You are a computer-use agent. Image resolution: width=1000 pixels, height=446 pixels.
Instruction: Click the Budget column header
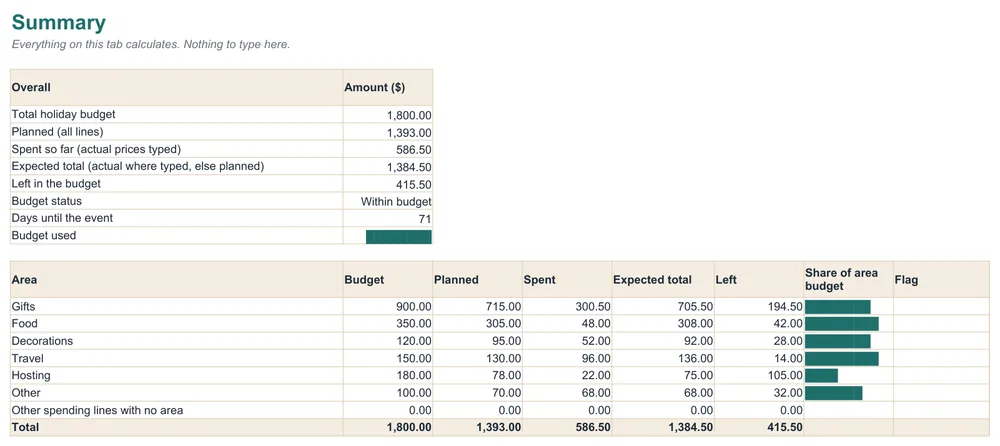point(388,279)
